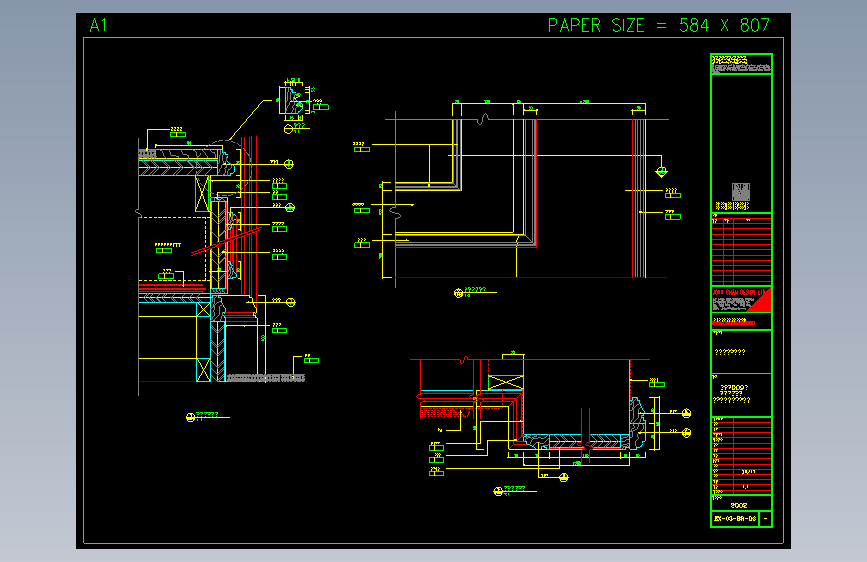Select the 2002 year text in title block
The image size is (867, 562).
739,505
